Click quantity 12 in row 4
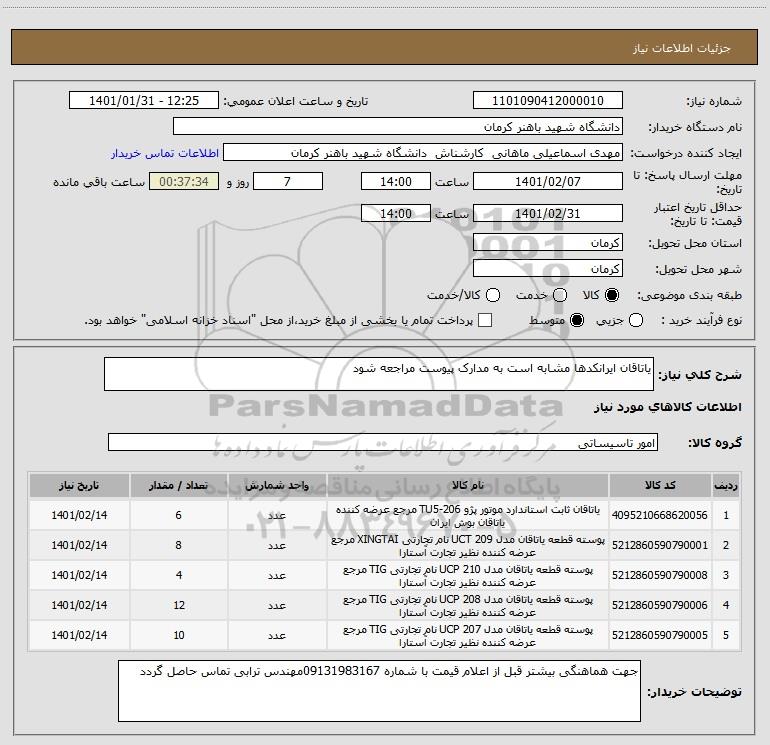 tap(179, 605)
